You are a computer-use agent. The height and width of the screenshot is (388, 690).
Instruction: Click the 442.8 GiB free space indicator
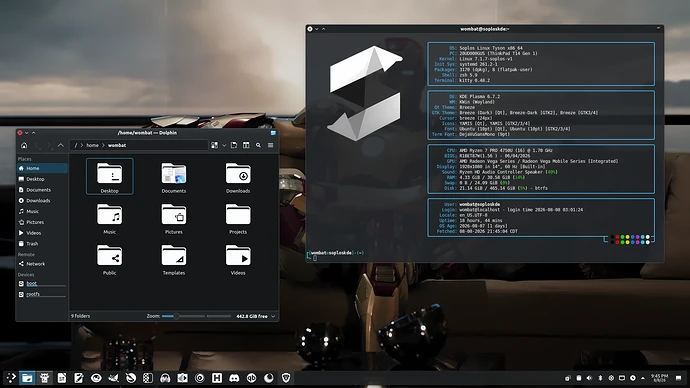(252, 316)
